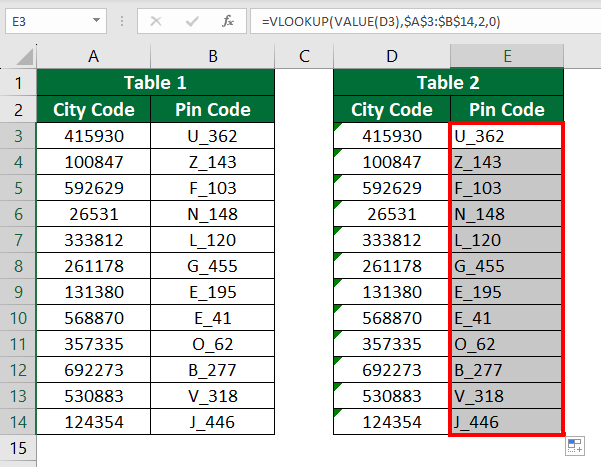The height and width of the screenshot is (467, 601).
Task: Click the Table 2 title cell
Action: (448, 82)
